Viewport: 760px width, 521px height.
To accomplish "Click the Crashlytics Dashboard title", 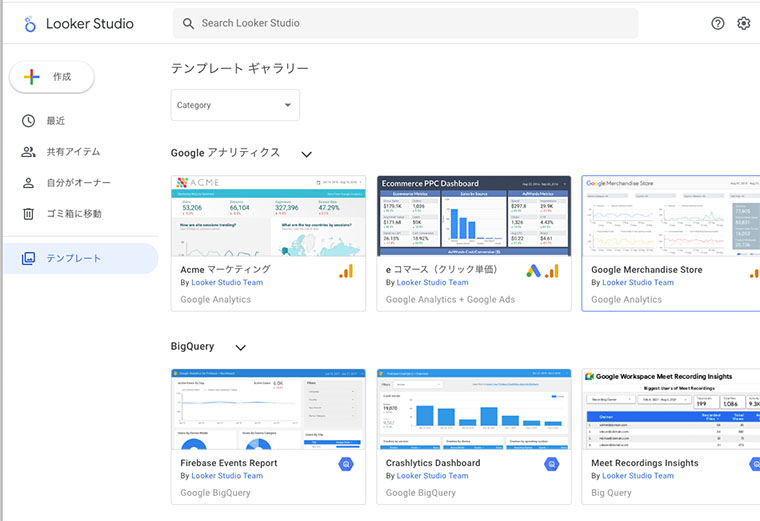I will 433,463.
